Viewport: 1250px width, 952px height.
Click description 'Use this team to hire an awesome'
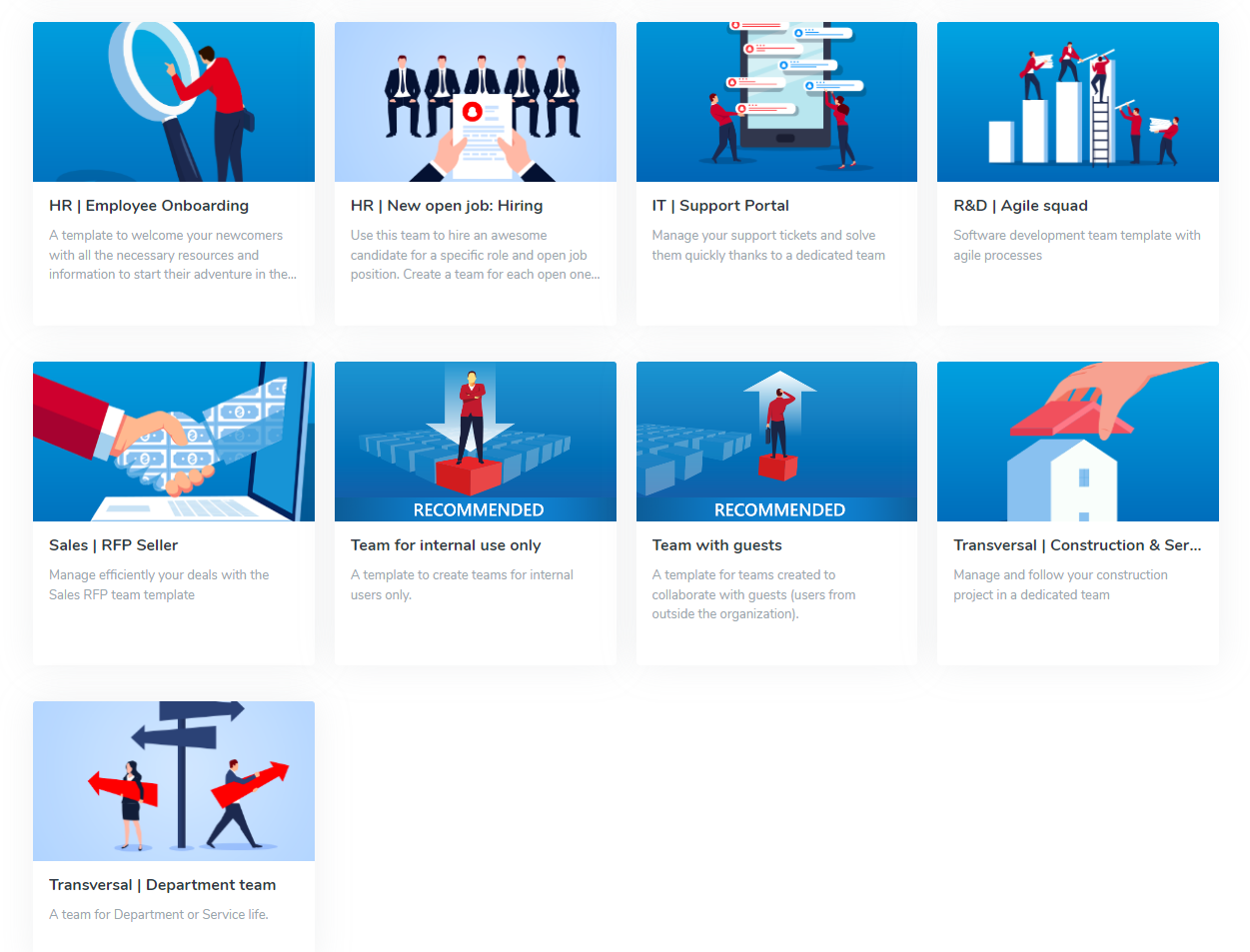(x=449, y=236)
